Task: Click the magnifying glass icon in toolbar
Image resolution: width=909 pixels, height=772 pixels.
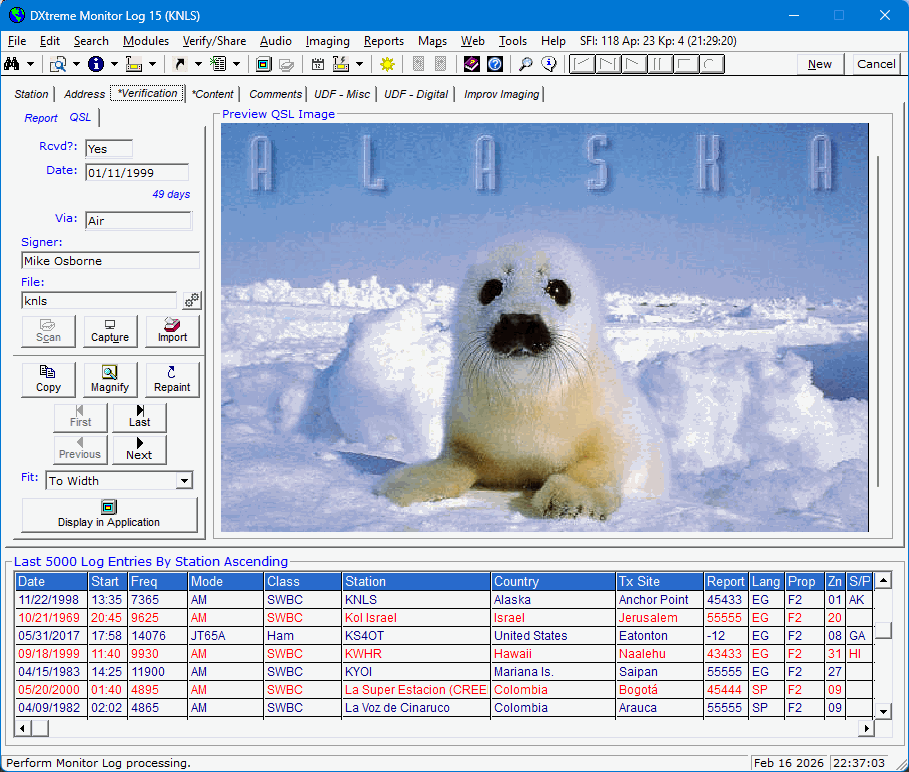Action: click(525, 64)
